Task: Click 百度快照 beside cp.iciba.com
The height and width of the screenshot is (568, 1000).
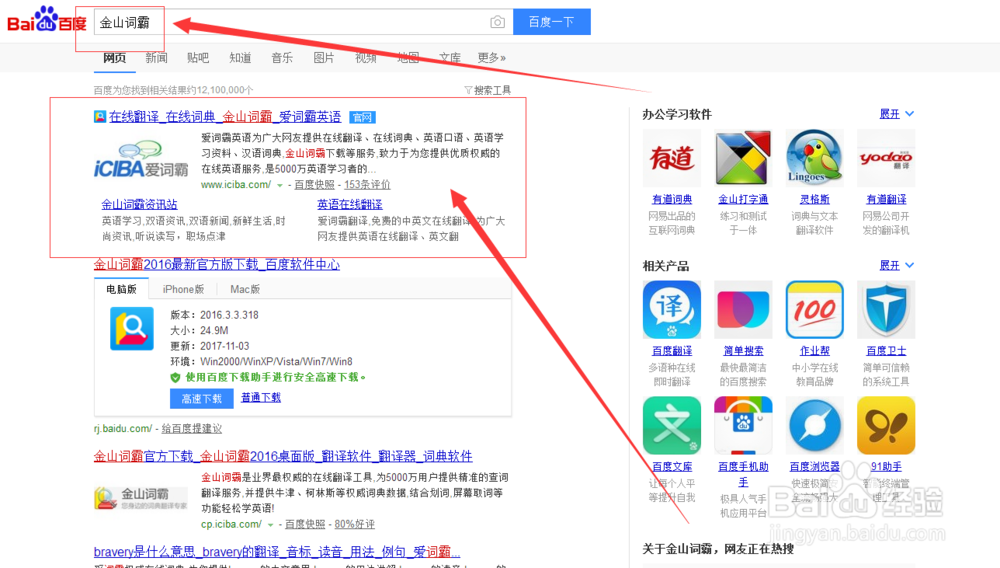Action: [305, 524]
